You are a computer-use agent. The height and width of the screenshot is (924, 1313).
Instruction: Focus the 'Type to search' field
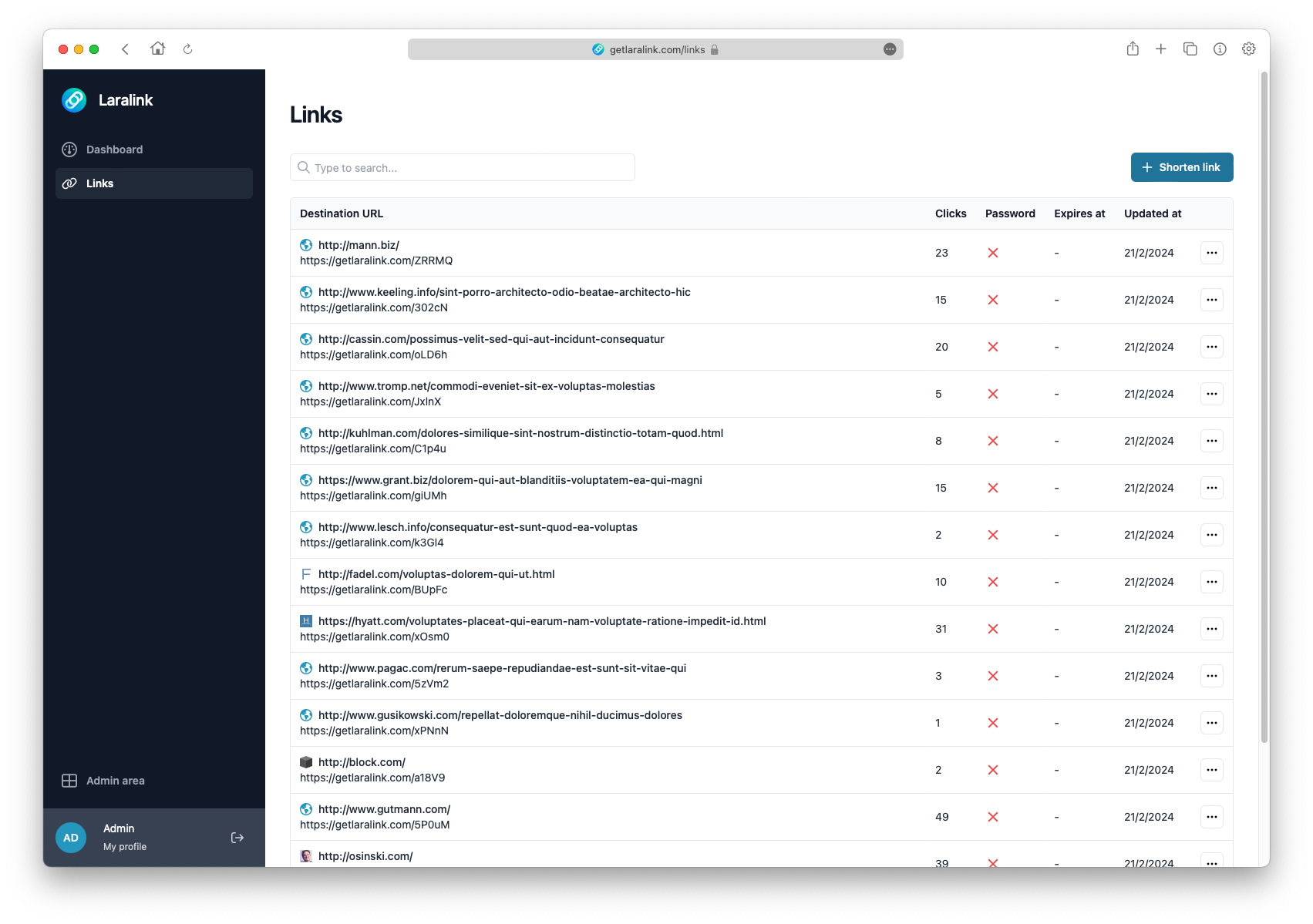(x=463, y=167)
